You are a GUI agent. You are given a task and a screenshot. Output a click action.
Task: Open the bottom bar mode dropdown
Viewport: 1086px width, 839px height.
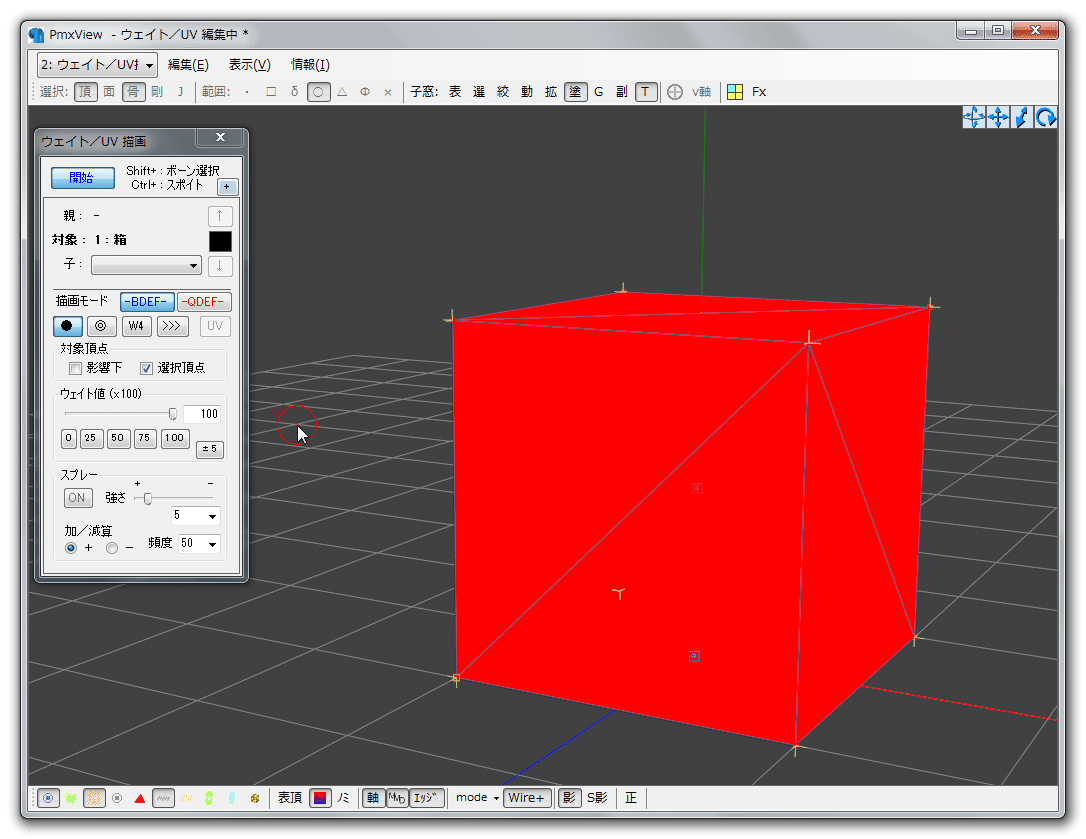(x=478, y=797)
